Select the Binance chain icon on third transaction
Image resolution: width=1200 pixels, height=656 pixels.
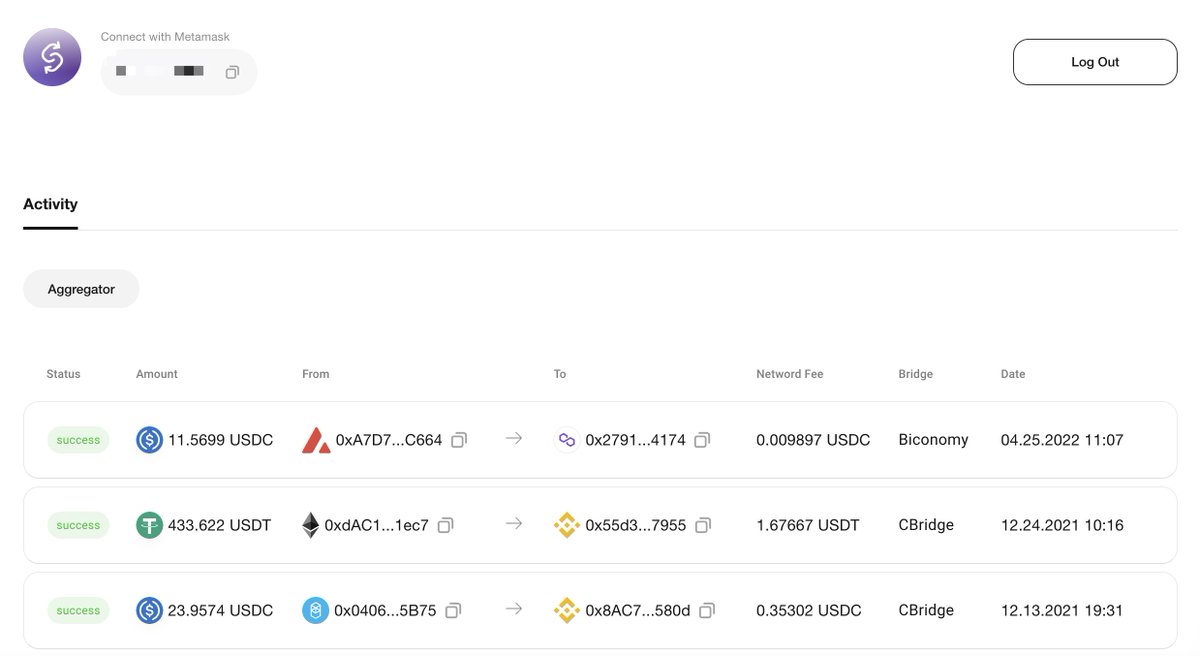[316, 610]
